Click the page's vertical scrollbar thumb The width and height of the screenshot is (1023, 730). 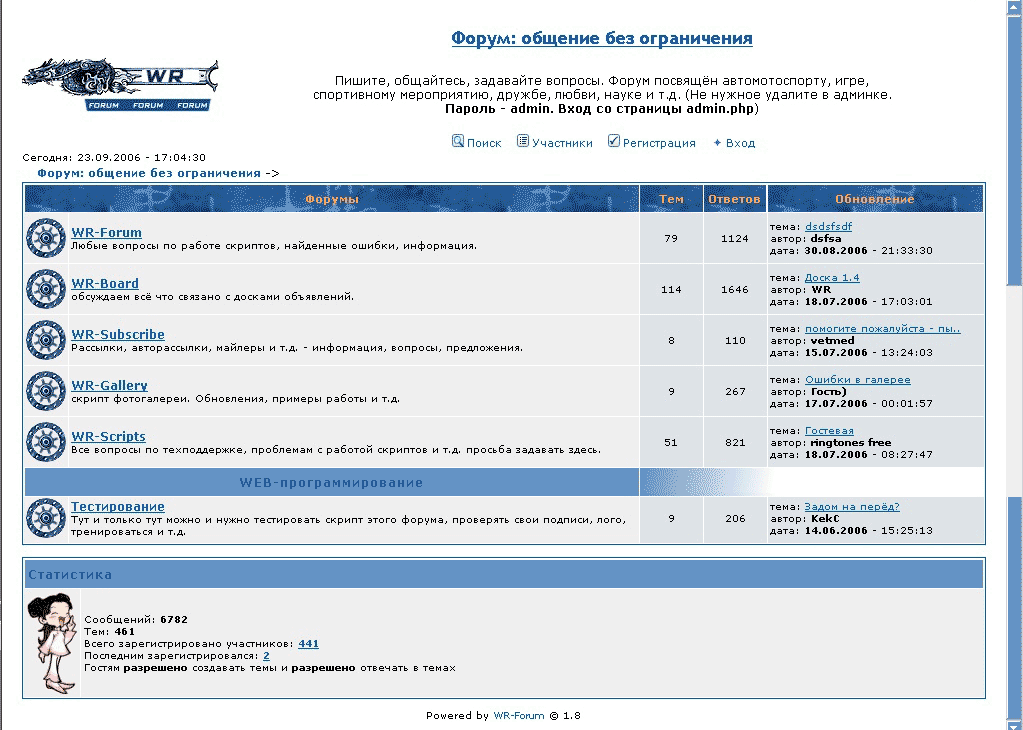coord(1014,150)
